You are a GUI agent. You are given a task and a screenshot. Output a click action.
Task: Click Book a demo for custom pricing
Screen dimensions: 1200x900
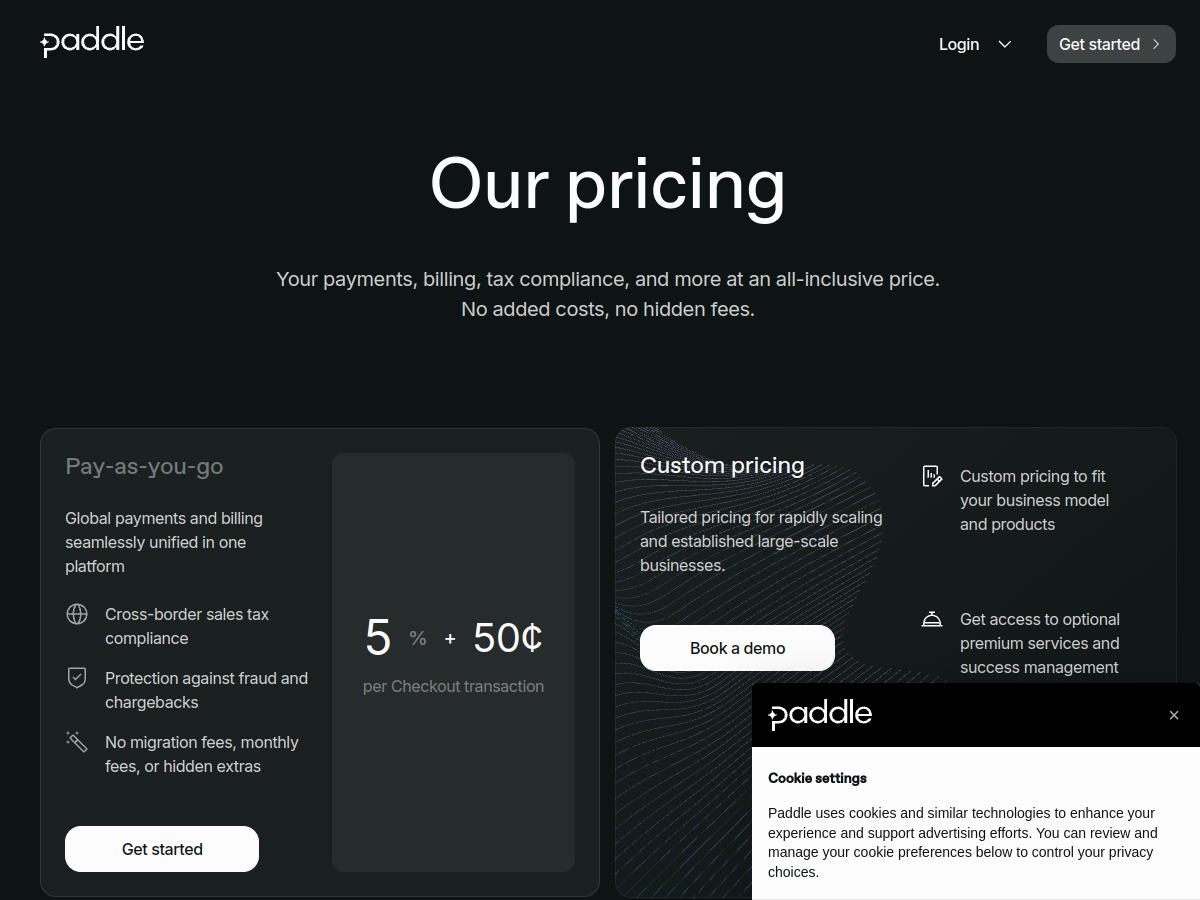(737, 647)
